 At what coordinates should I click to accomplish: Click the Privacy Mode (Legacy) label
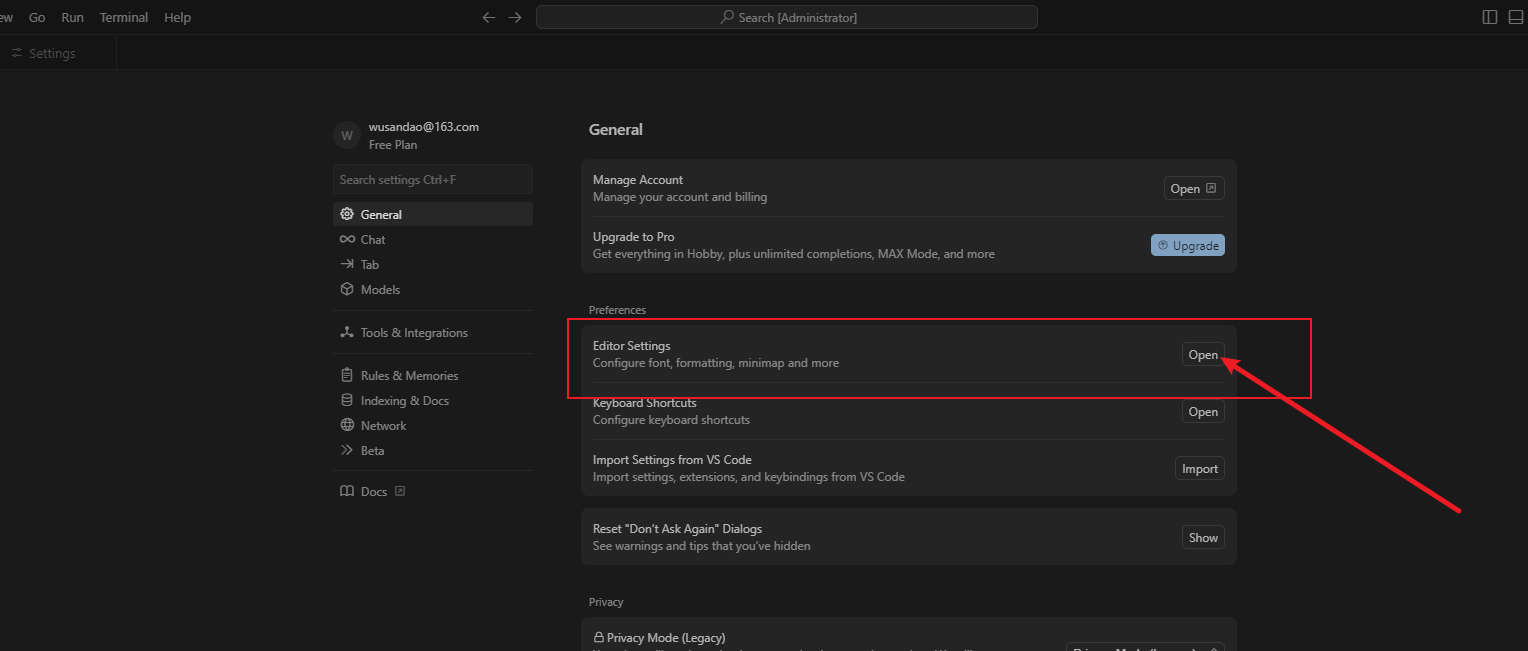pyautogui.click(x=666, y=637)
